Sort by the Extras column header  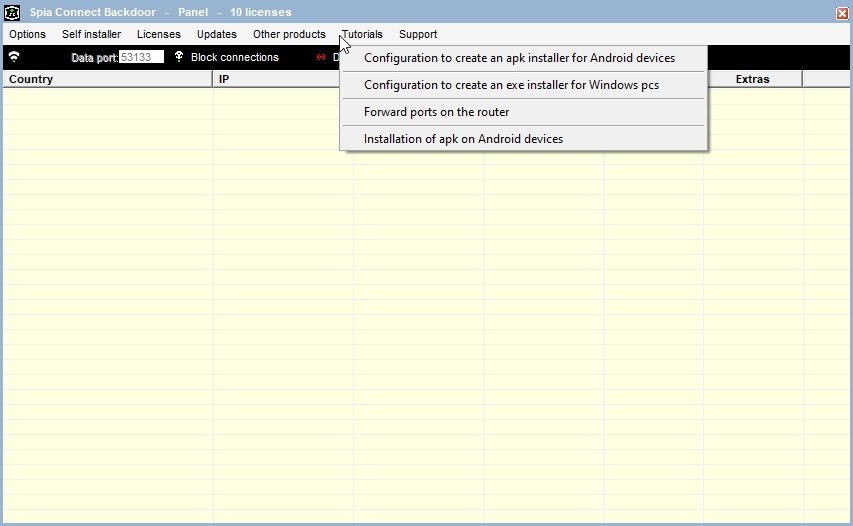(753, 79)
